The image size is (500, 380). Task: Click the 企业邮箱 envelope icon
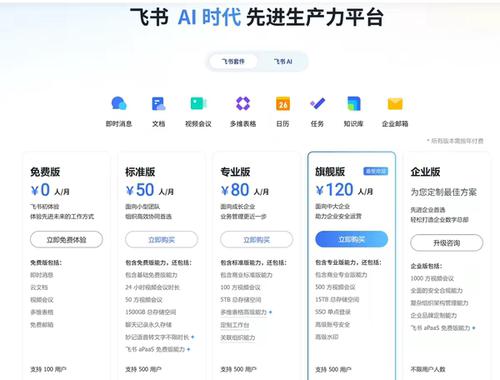coord(395,104)
